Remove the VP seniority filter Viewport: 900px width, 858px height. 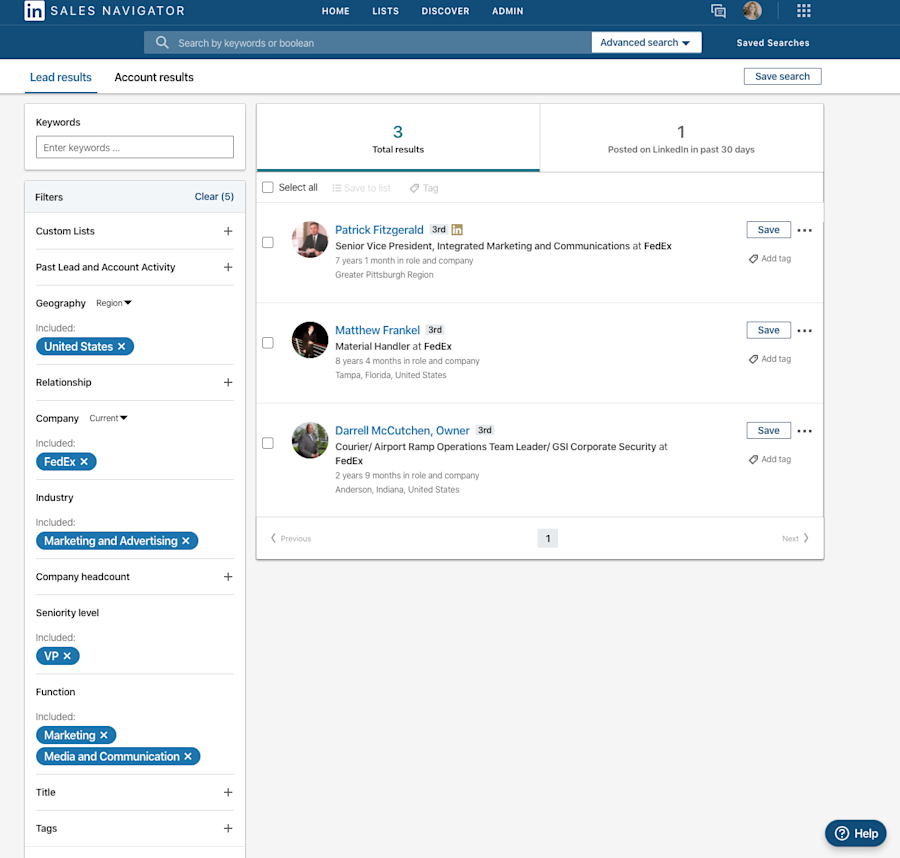(x=67, y=655)
